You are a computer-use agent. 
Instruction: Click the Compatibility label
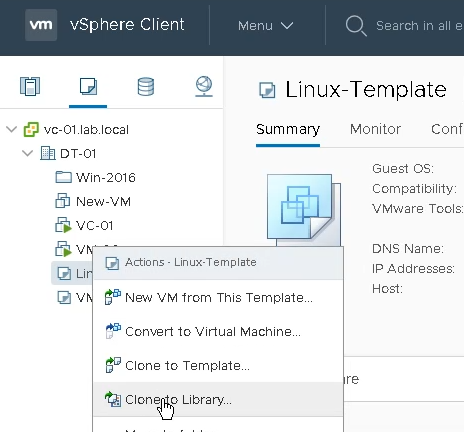(414, 189)
